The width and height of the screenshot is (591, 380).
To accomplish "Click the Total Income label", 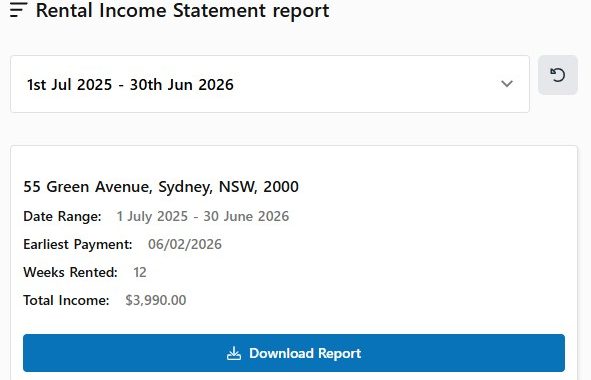I will [x=66, y=300].
